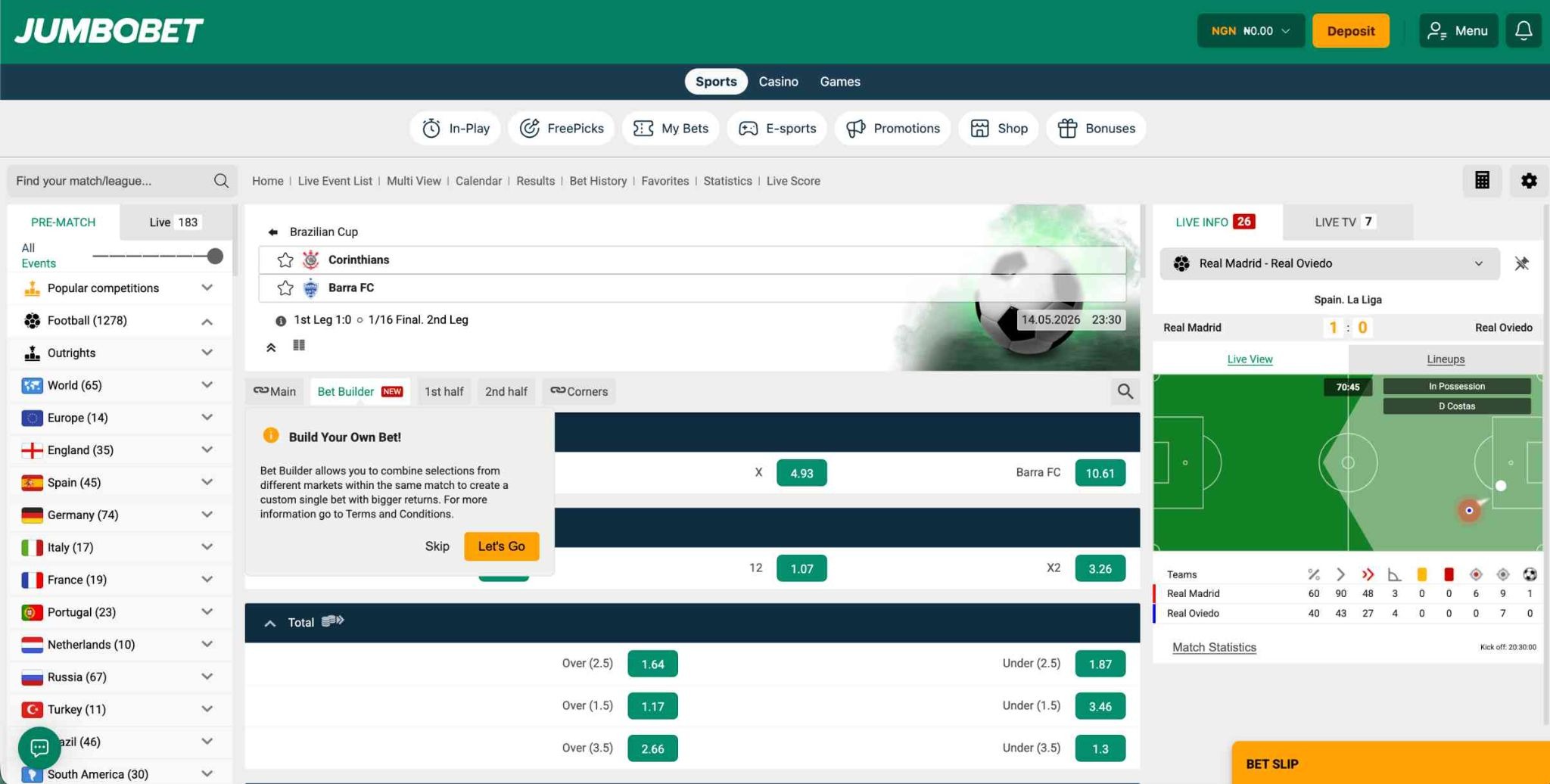
Task: Open the Calendar link
Action: pos(478,181)
